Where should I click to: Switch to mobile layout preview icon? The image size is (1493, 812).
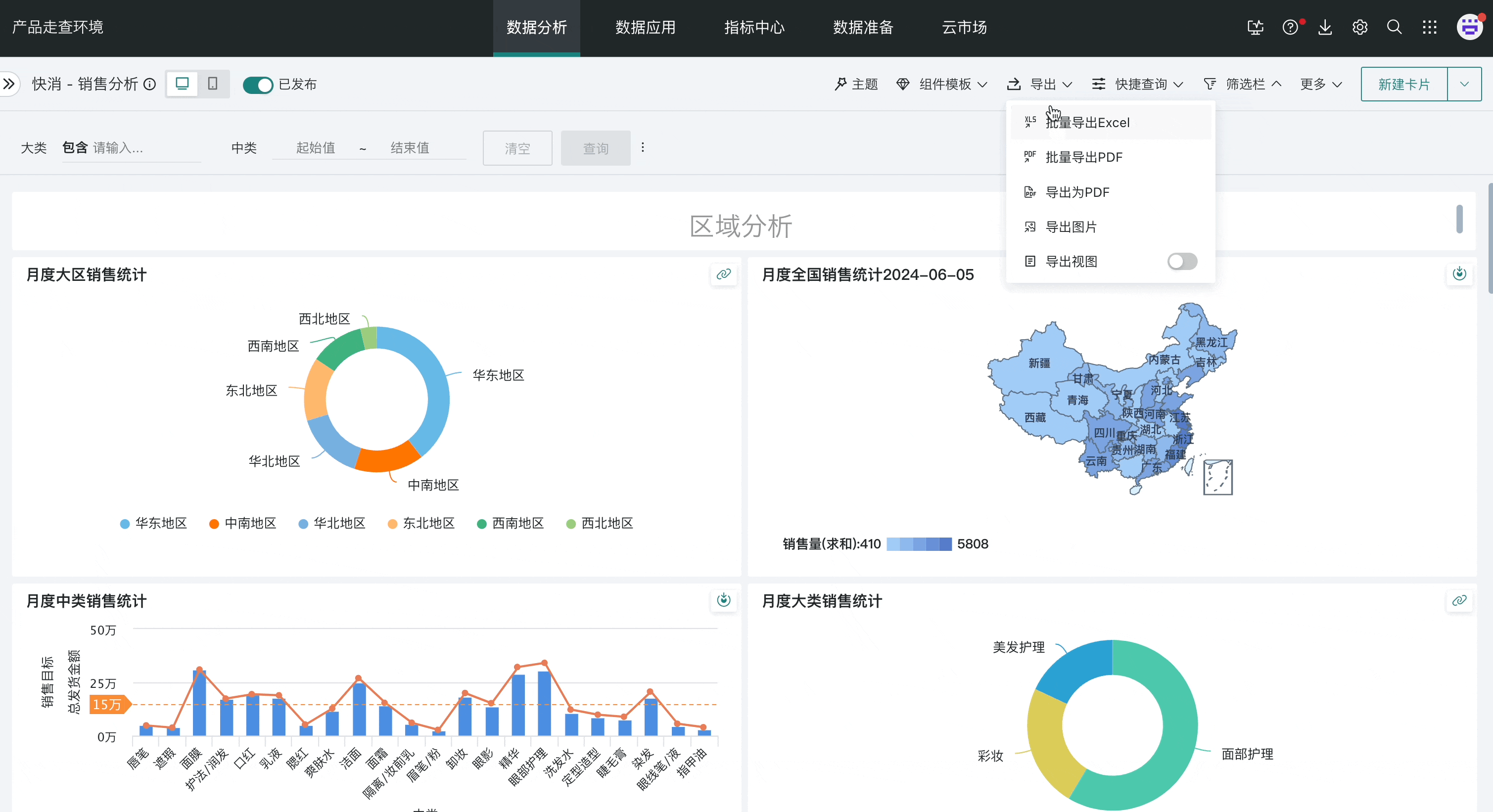tap(213, 84)
